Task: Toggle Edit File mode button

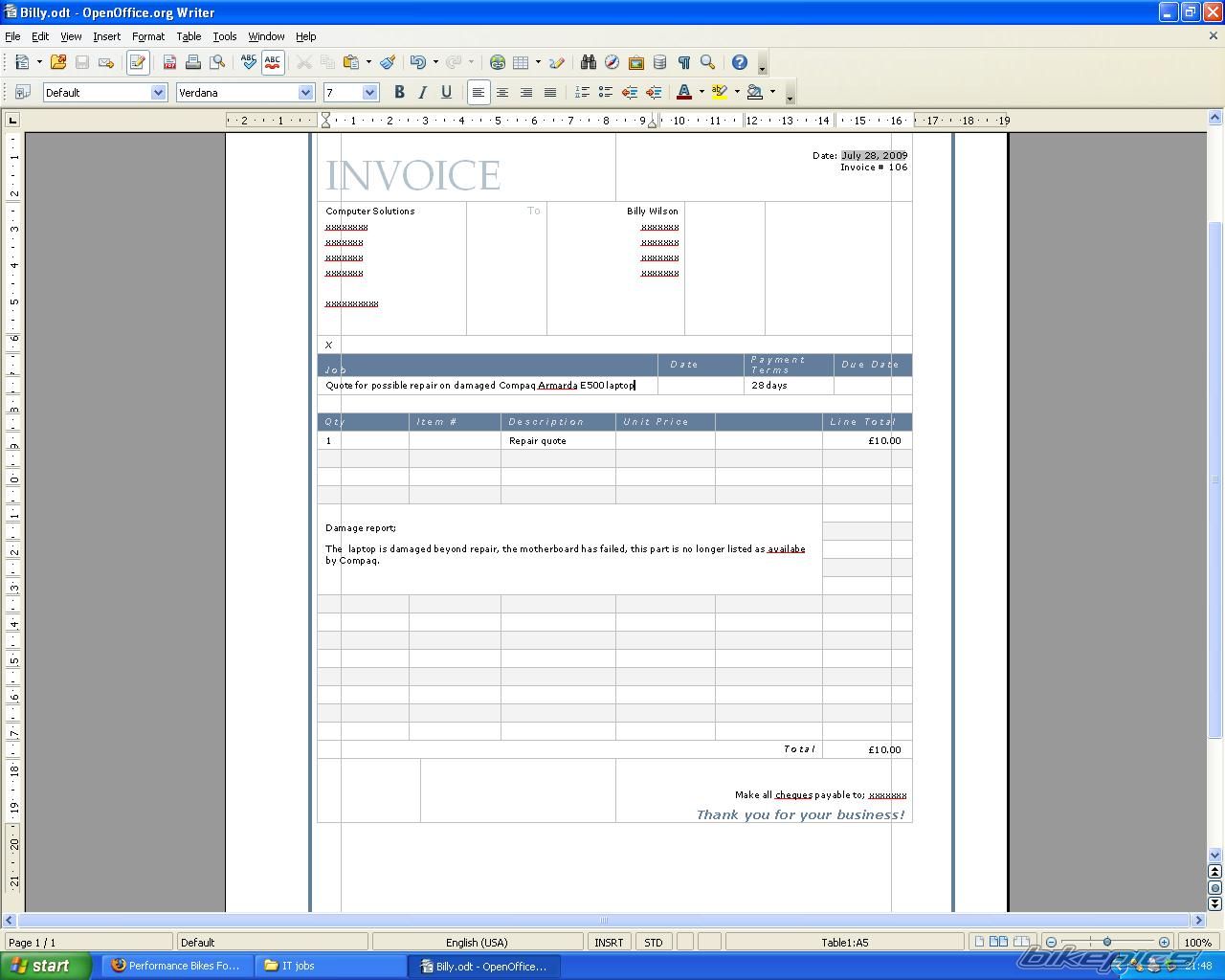Action: point(137,62)
